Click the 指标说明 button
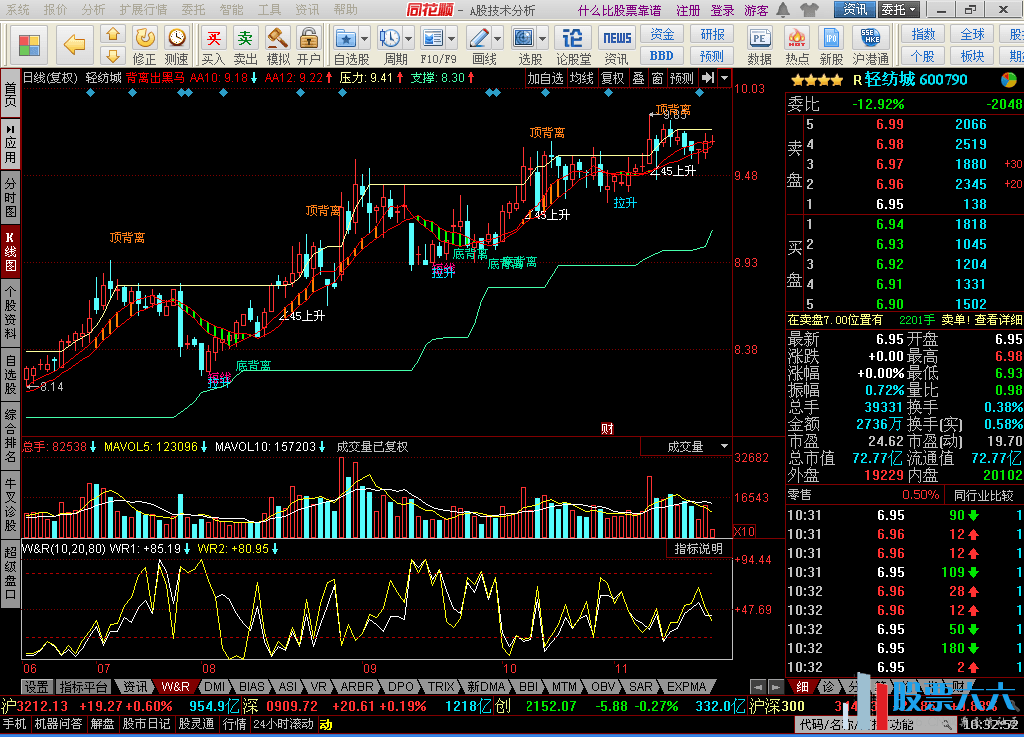The height and width of the screenshot is (737, 1024). [x=699, y=548]
